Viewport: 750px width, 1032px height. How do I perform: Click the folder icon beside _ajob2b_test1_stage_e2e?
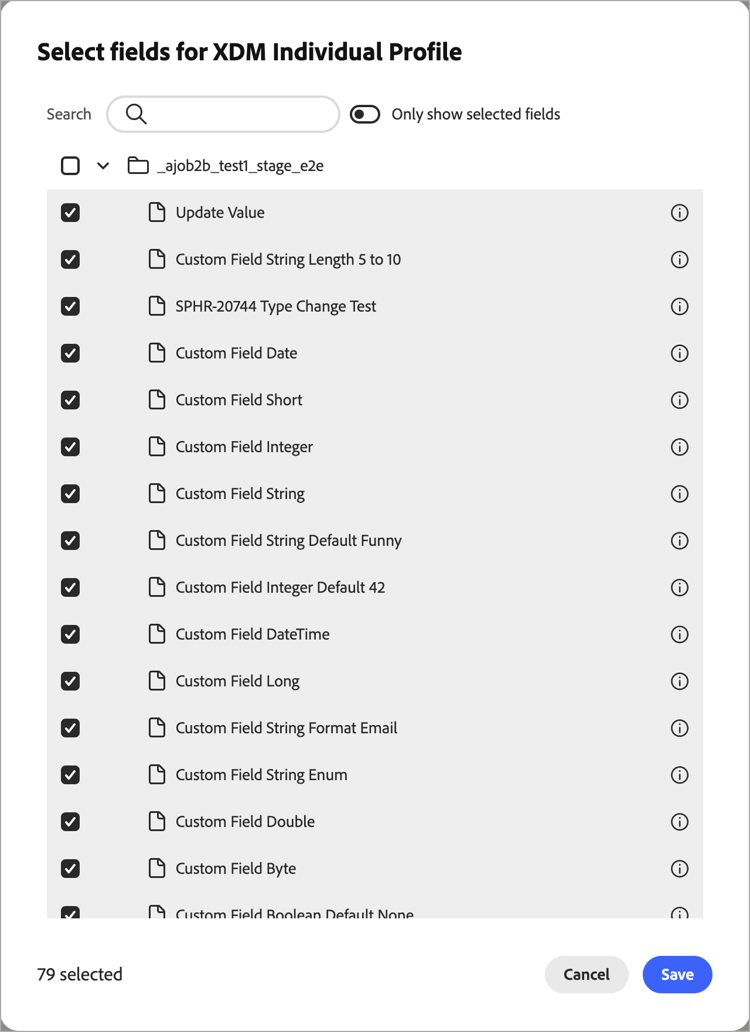click(x=138, y=165)
